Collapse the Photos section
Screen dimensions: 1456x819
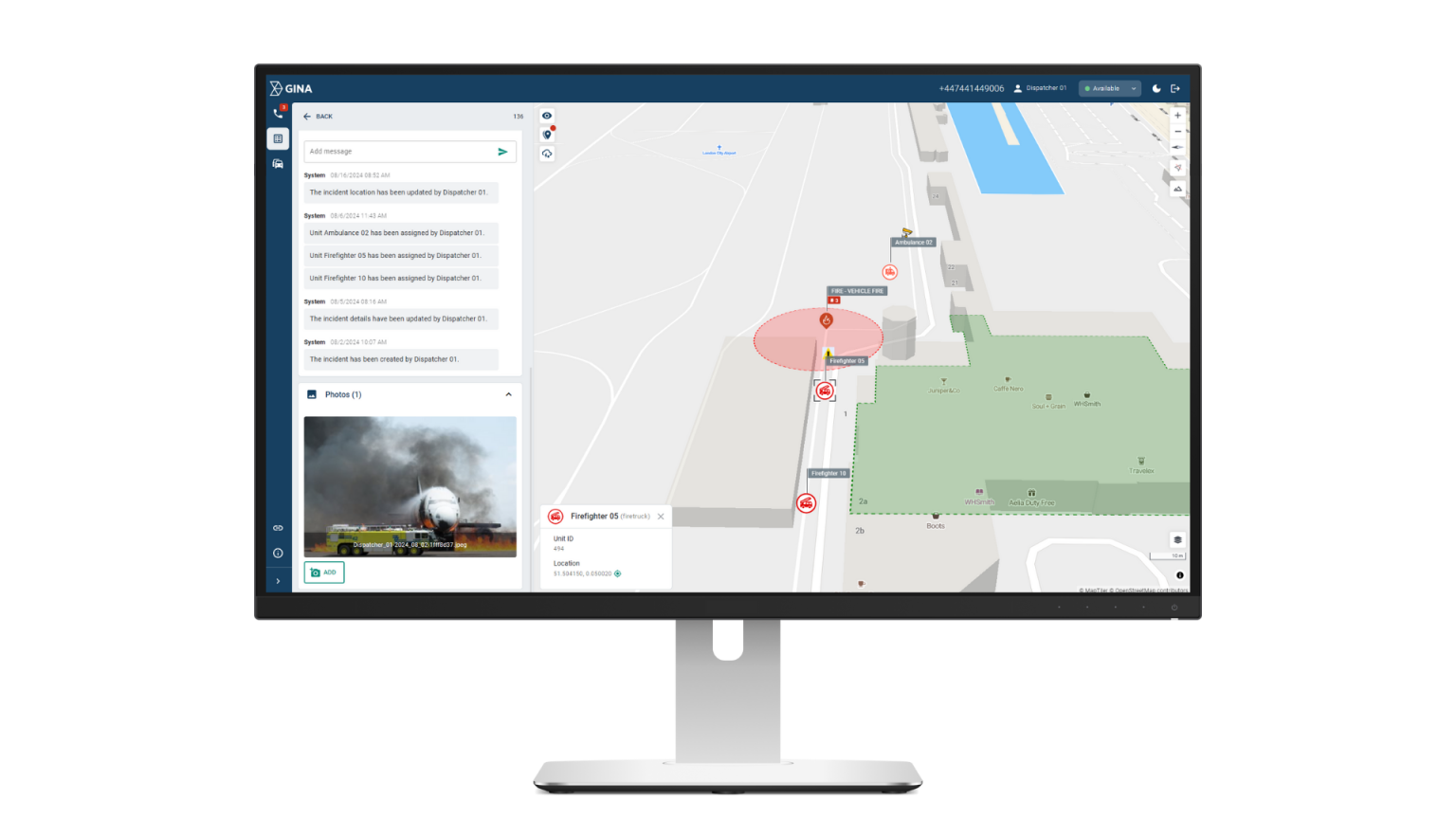point(509,394)
